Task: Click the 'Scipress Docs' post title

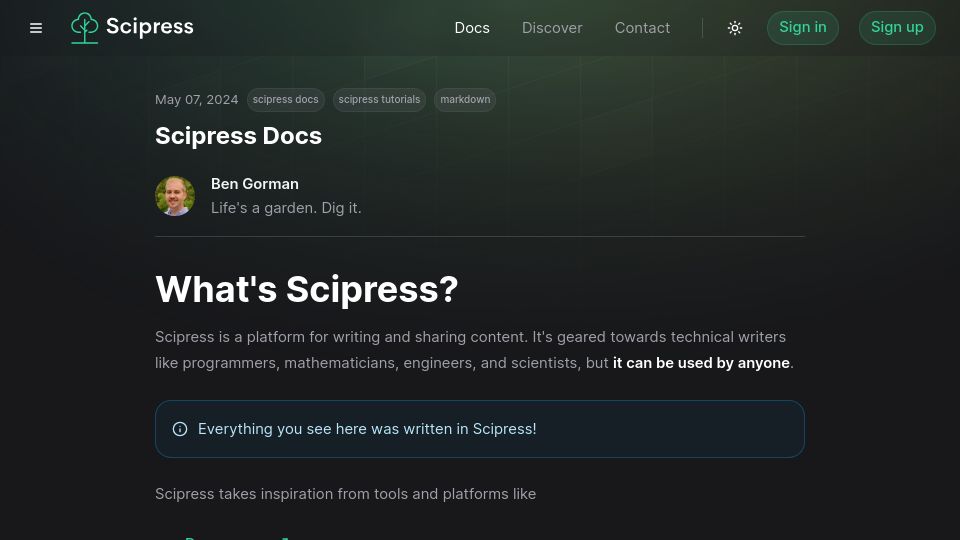Action: (238, 136)
